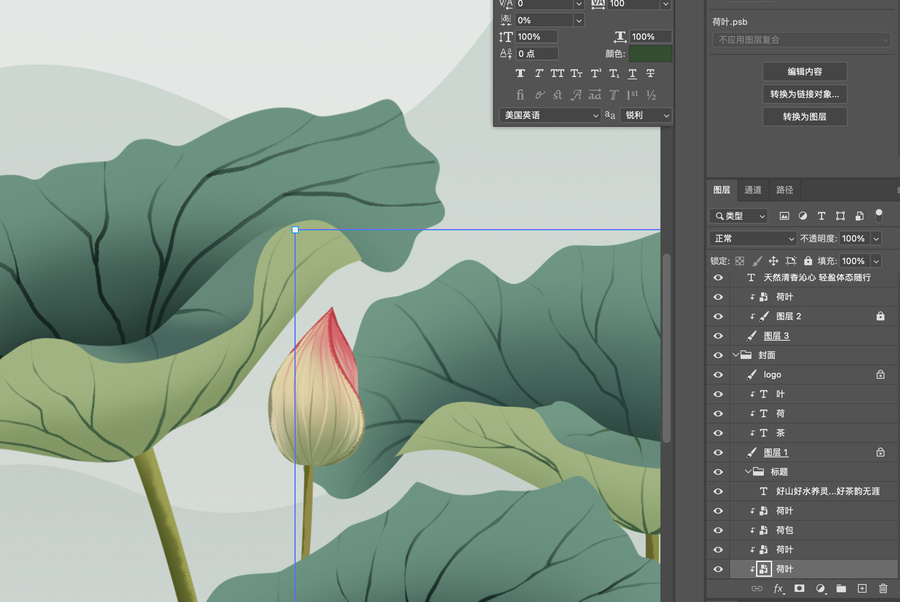Image resolution: width=900 pixels, height=602 pixels.
Task: Hide the 图层 1 layer
Action: pos(718,452)
